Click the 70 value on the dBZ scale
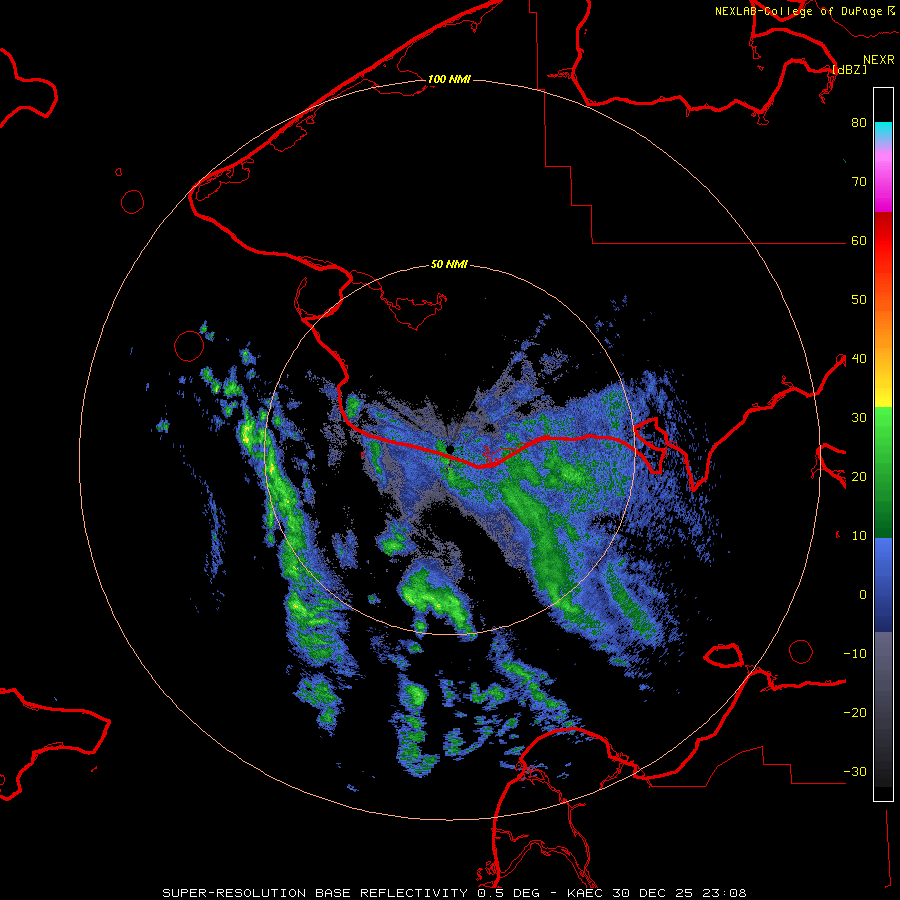Viewport: 900px width, 900px height. pos(859,182)
